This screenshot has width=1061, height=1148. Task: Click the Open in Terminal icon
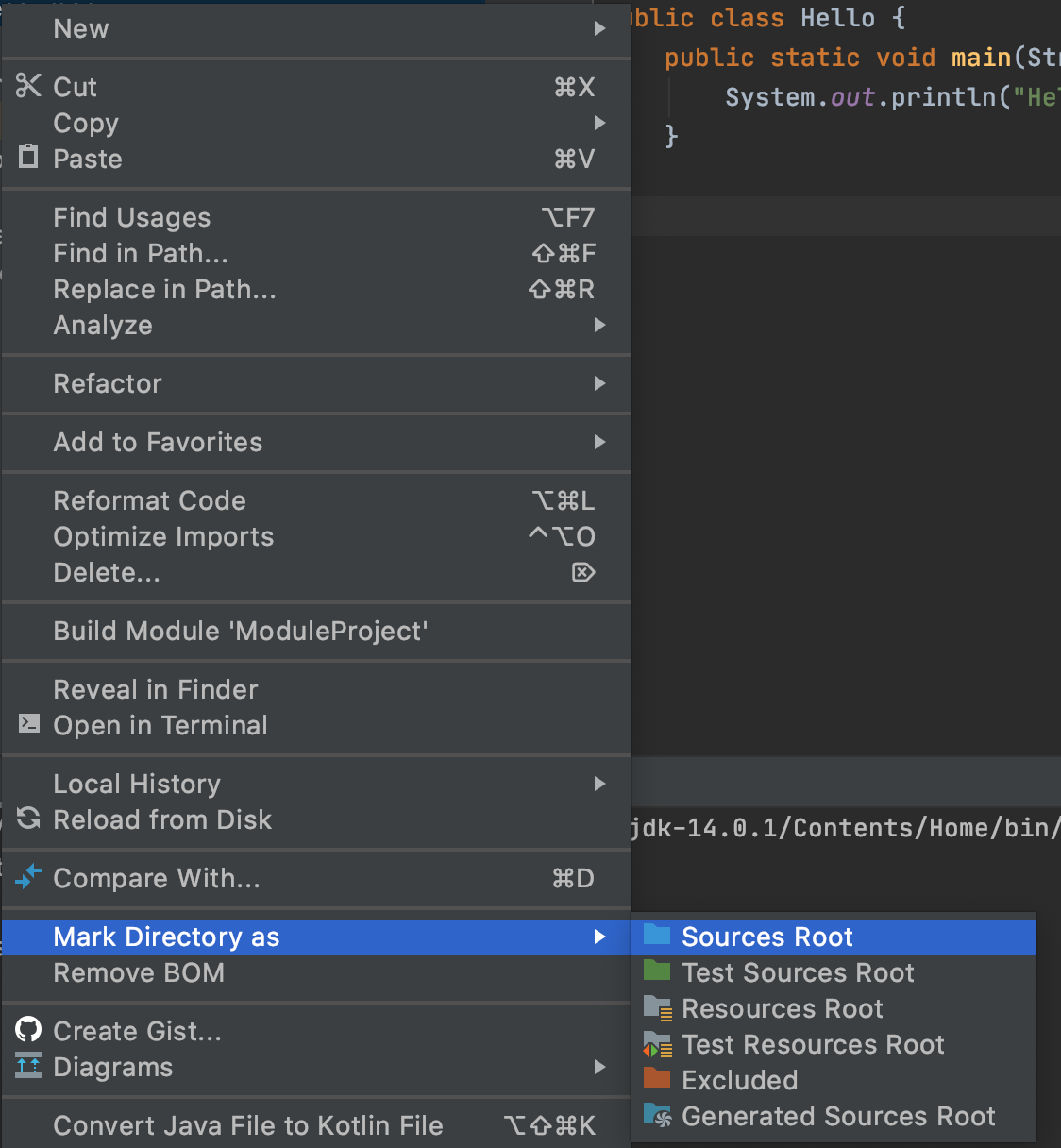point(29,724)
